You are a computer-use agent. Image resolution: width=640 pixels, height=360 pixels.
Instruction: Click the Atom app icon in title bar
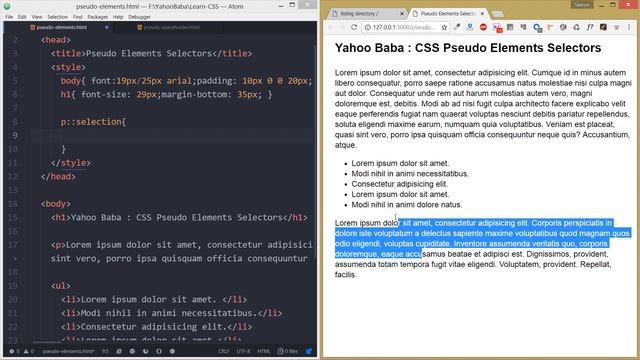[7, 6]
